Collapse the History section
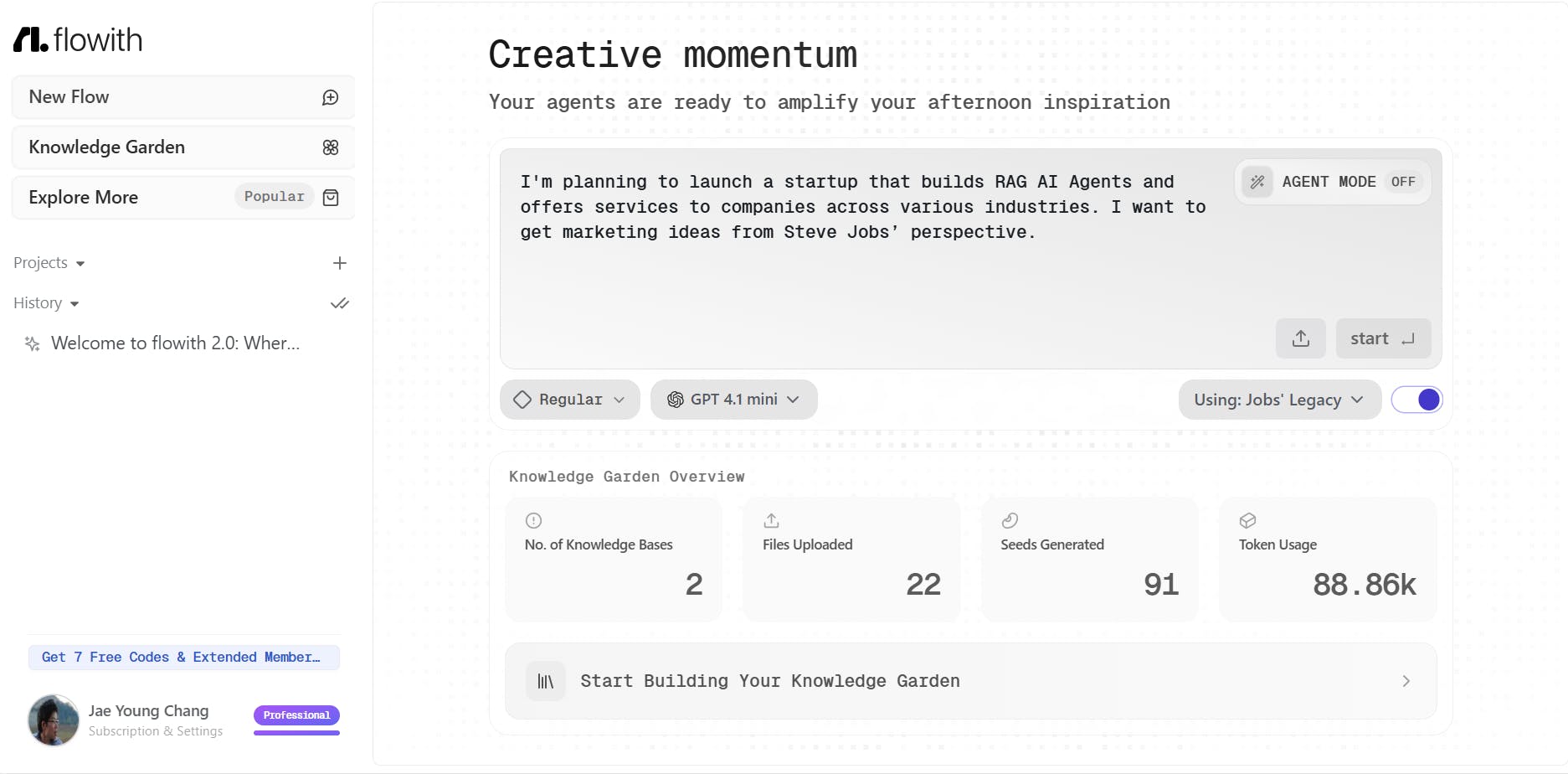Viewport: 1568px width, 774px height. [46, 303]
